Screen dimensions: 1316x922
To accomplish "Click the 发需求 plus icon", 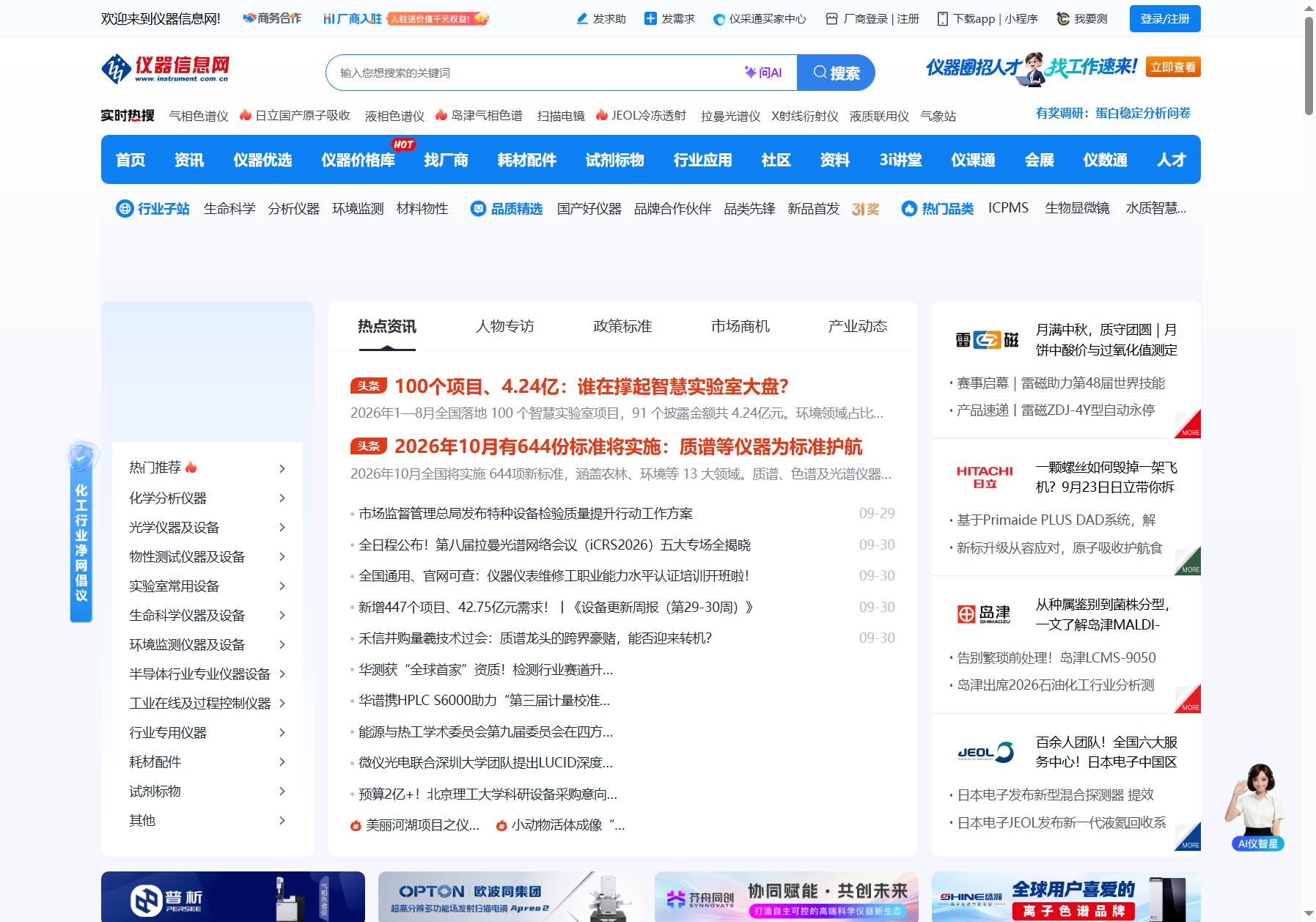I will [x=650, y=19].
